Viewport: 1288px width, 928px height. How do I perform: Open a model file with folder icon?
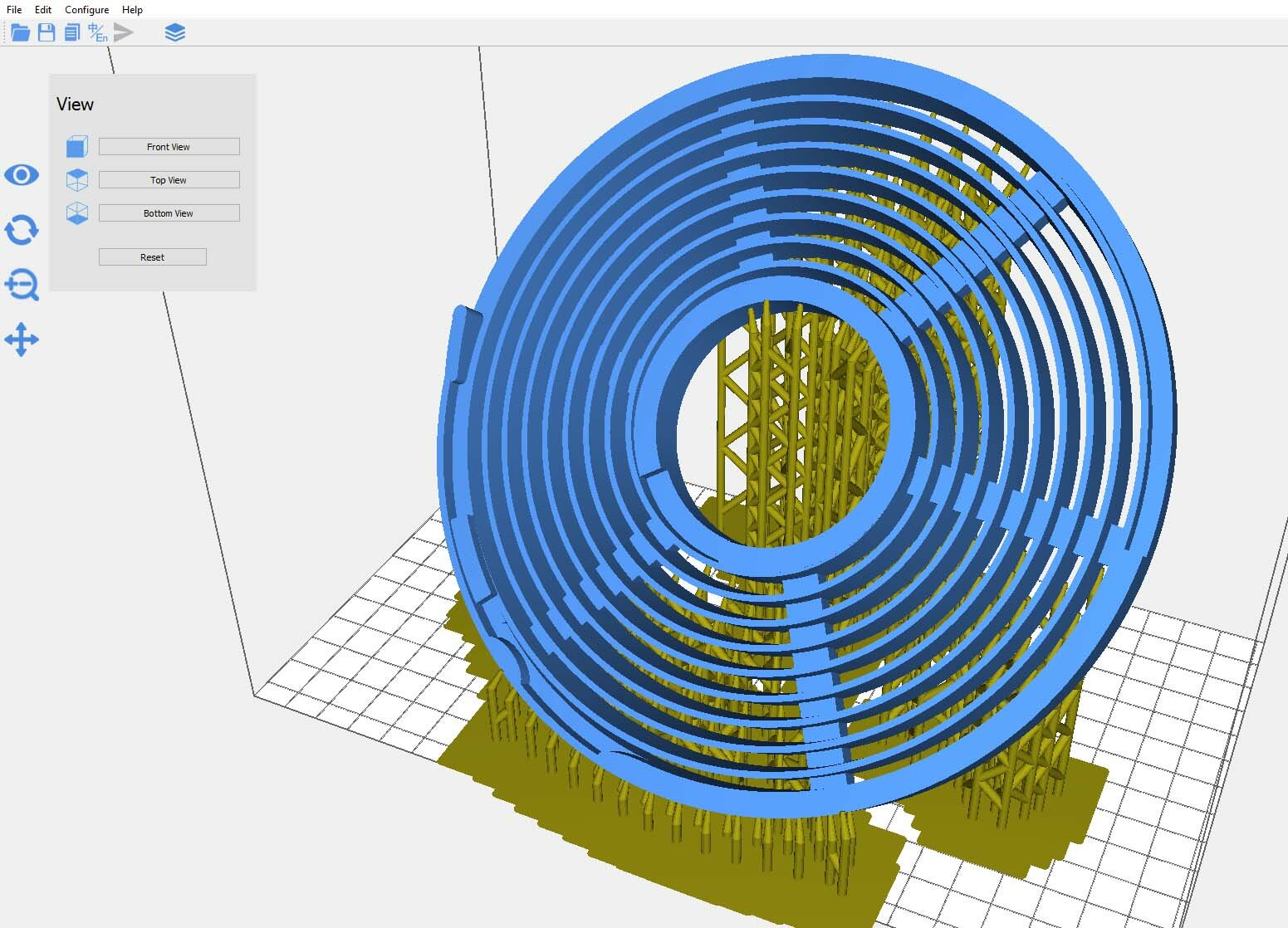click(20, 32)
